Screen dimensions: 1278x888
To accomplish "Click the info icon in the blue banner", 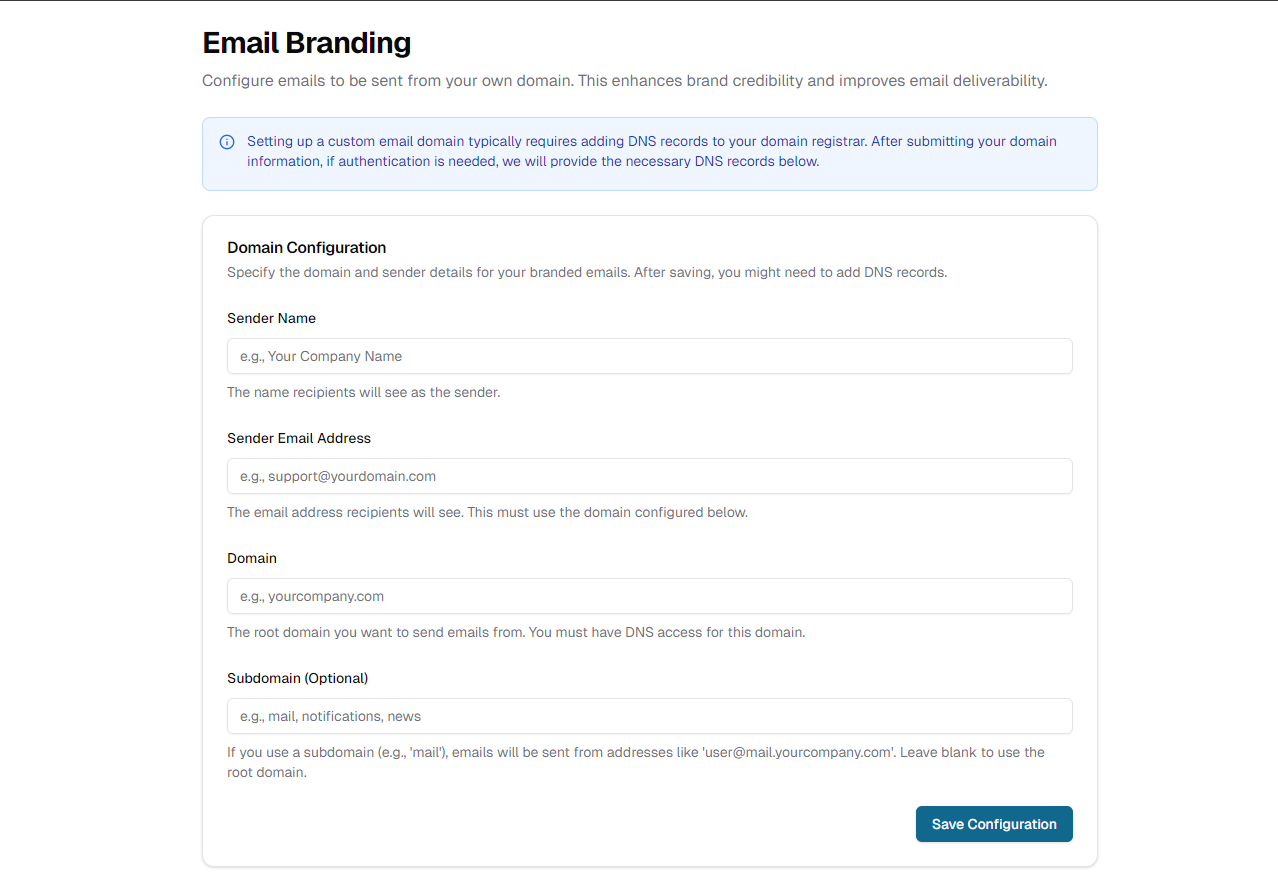I will click(x=227, y=142).
